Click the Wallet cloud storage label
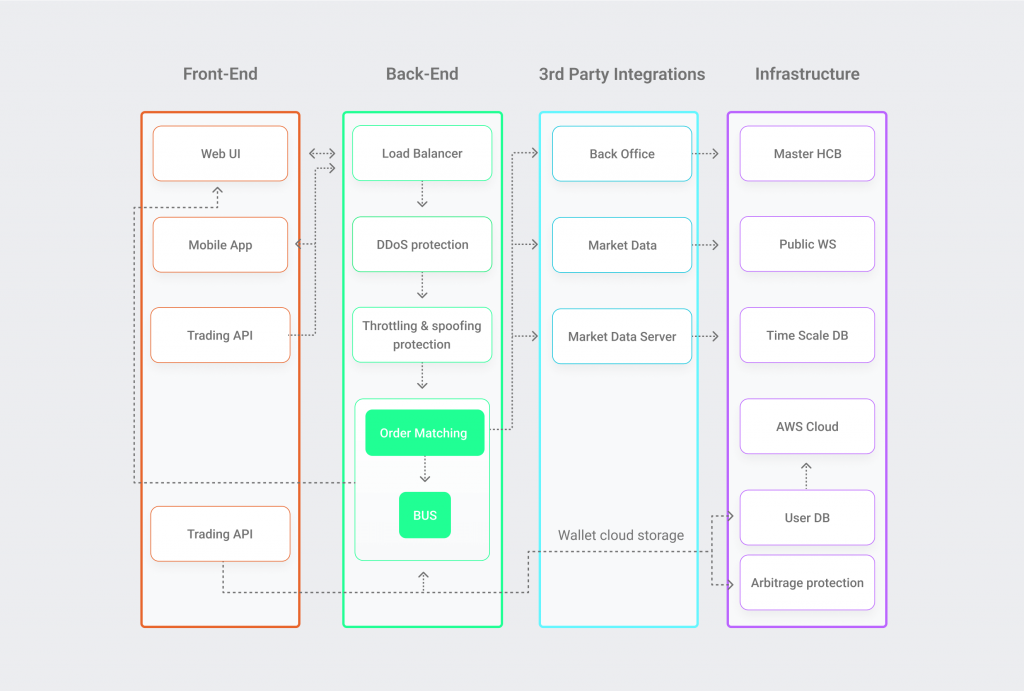This screenshot has width=1024, height=691. 621,535
